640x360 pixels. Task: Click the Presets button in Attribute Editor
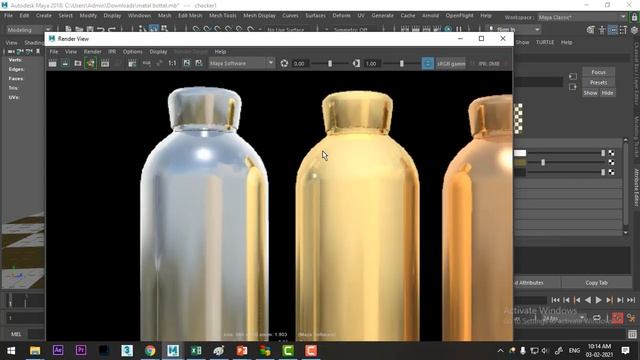pos(598,82)
